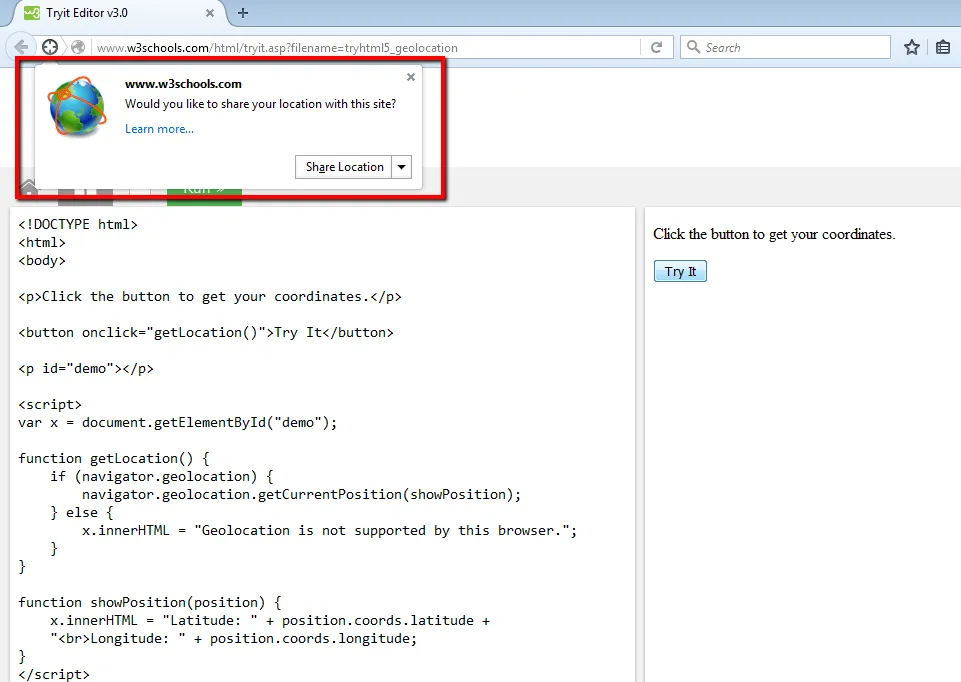
Task: Click the 'Geolocation is not supported' code line
Action: pos(330,531)
